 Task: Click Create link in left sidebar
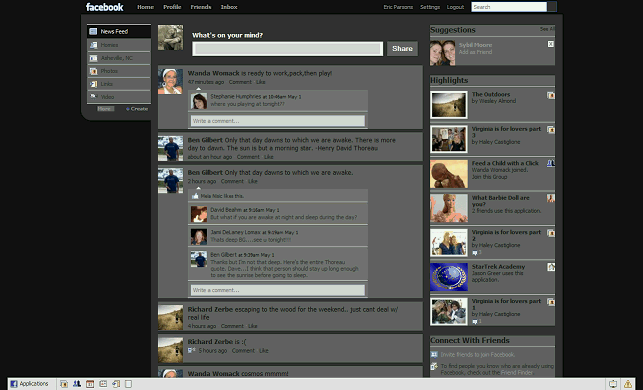[139, 109]
